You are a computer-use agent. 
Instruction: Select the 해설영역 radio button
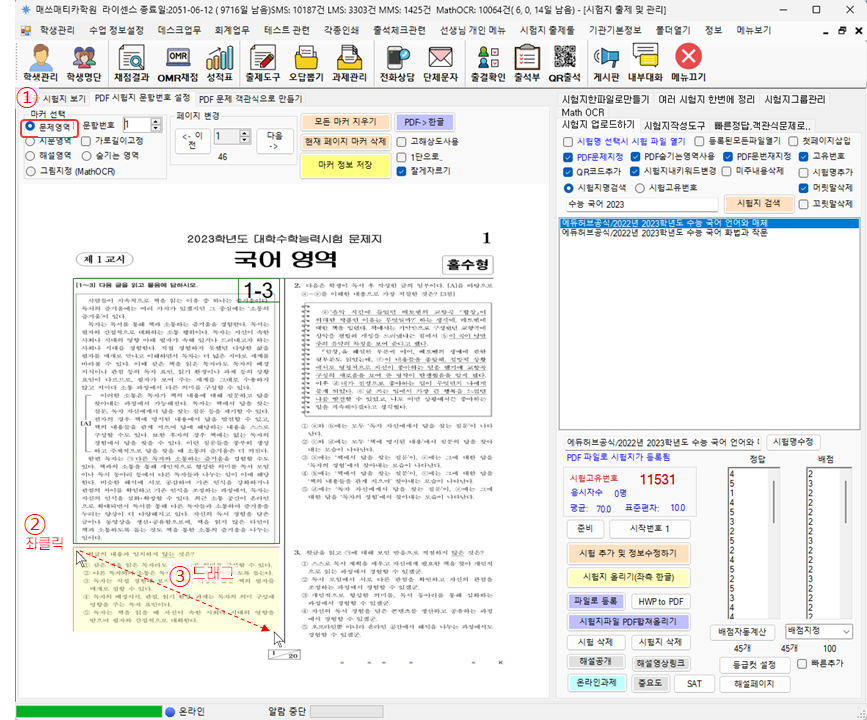point(31,156)
